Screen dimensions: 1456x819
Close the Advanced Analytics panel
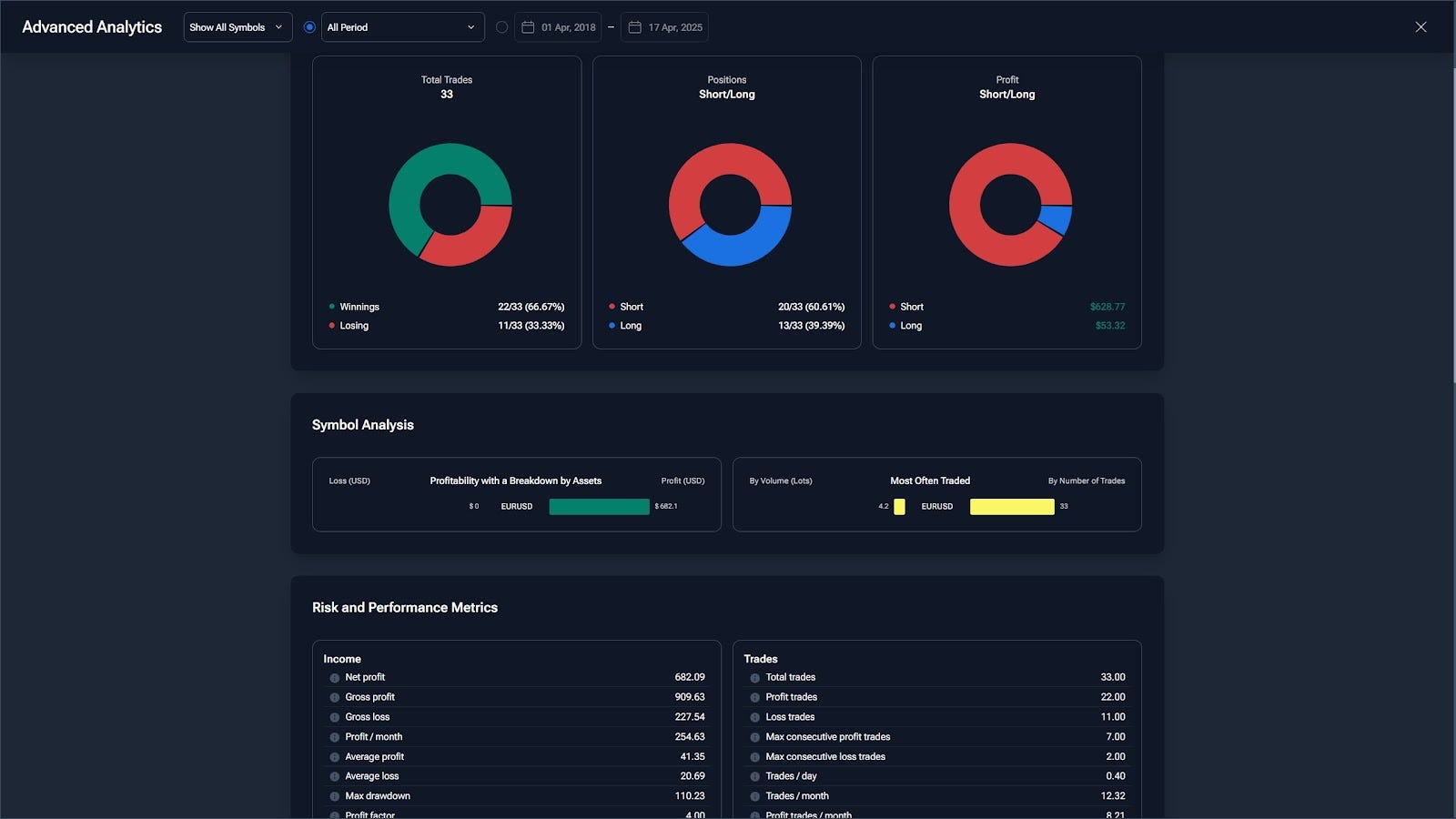coord(1421,27)
